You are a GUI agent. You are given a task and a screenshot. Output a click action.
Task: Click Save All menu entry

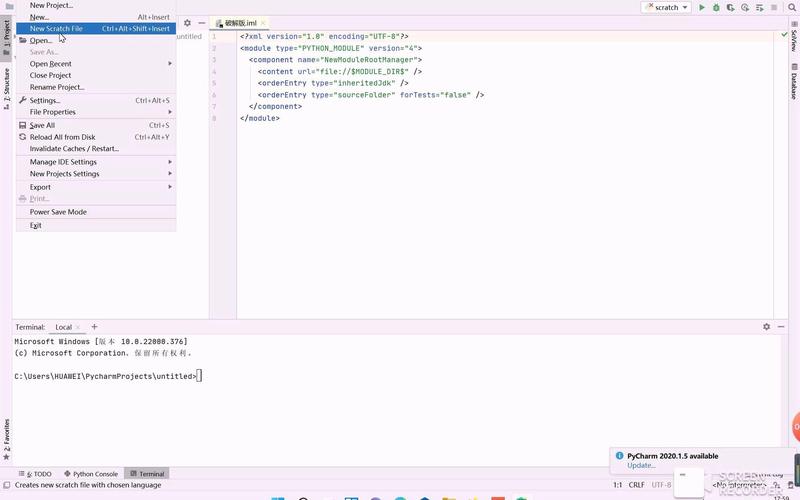pyautogui.click(x=96, y=125)
